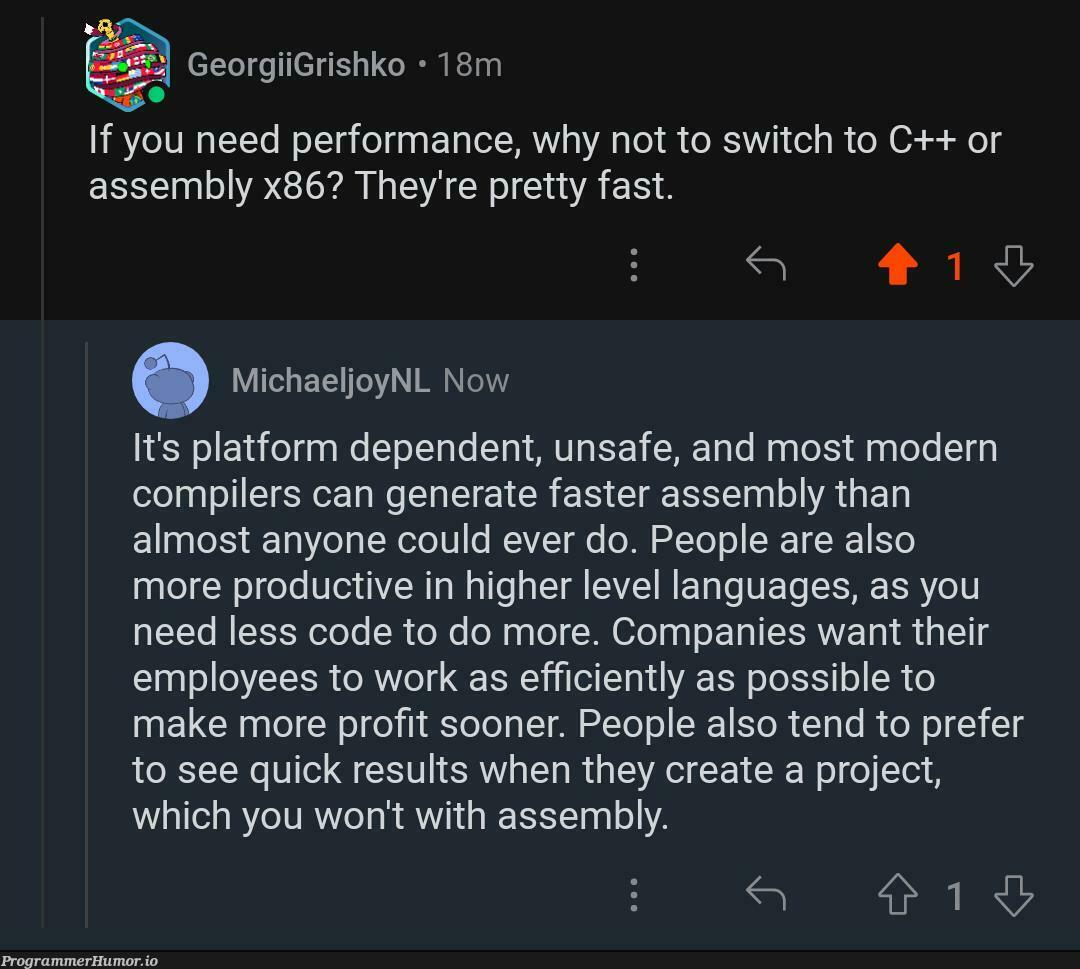Remove the upvote on GeorgiiGrishko's comment
Screen dimensions: 1080x969
(897, 266)
